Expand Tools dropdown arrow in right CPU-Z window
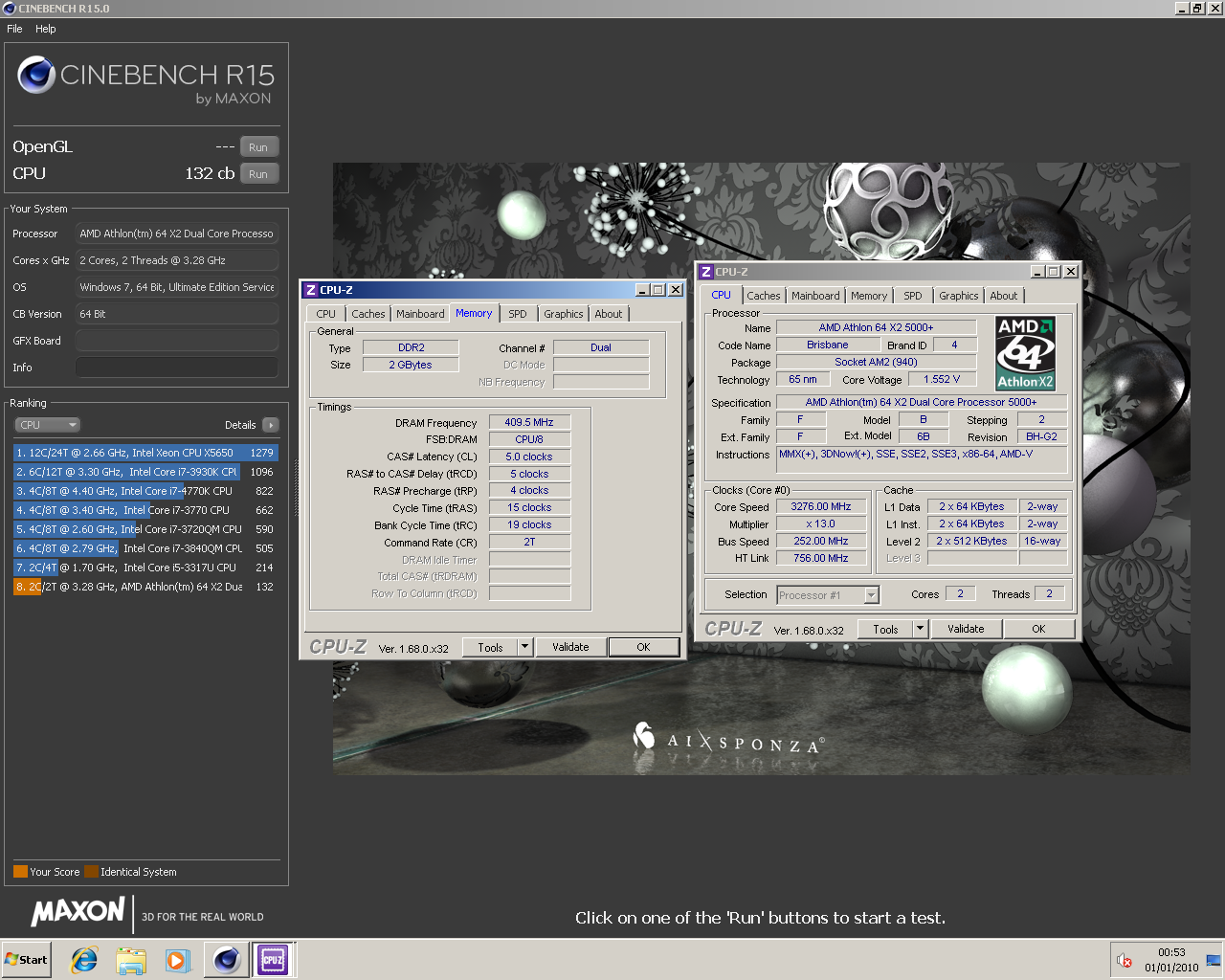 click(920, 629)
